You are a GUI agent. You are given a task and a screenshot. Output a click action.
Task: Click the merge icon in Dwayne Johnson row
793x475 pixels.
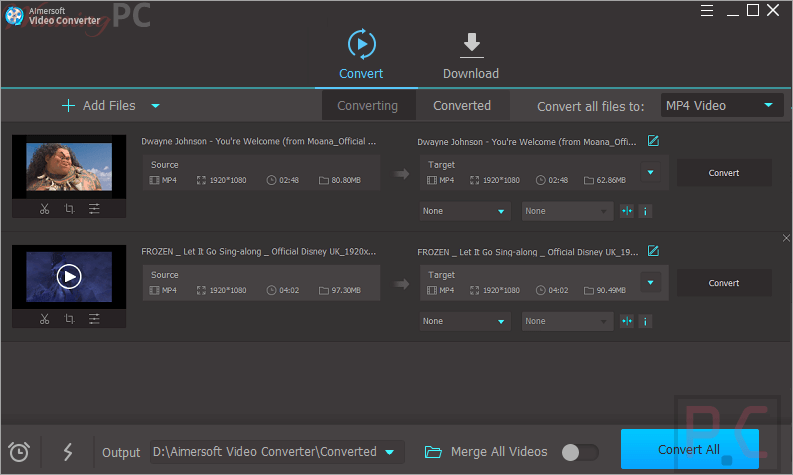[627, 211]
